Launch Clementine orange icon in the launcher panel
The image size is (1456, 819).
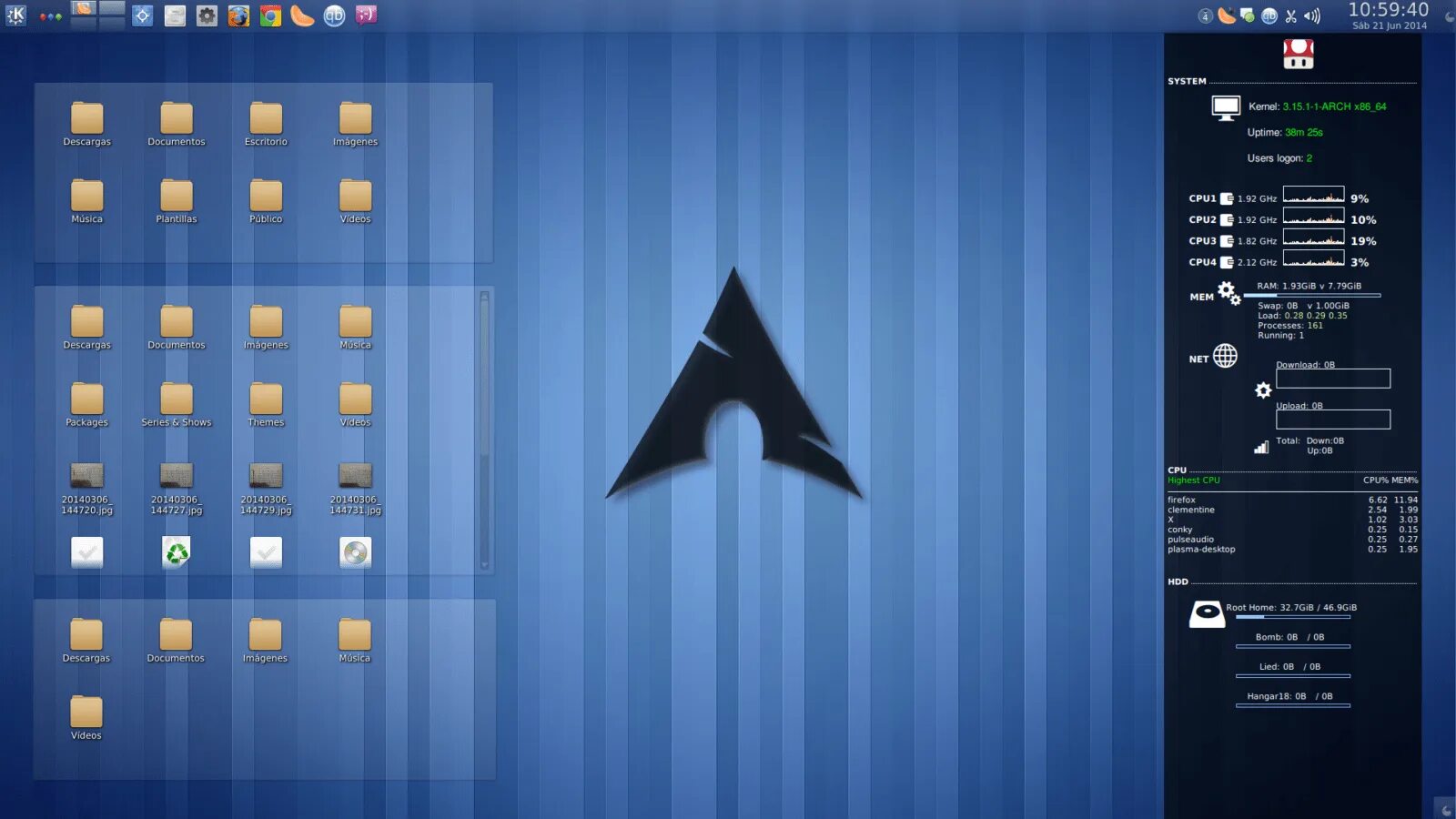point(302,15)
